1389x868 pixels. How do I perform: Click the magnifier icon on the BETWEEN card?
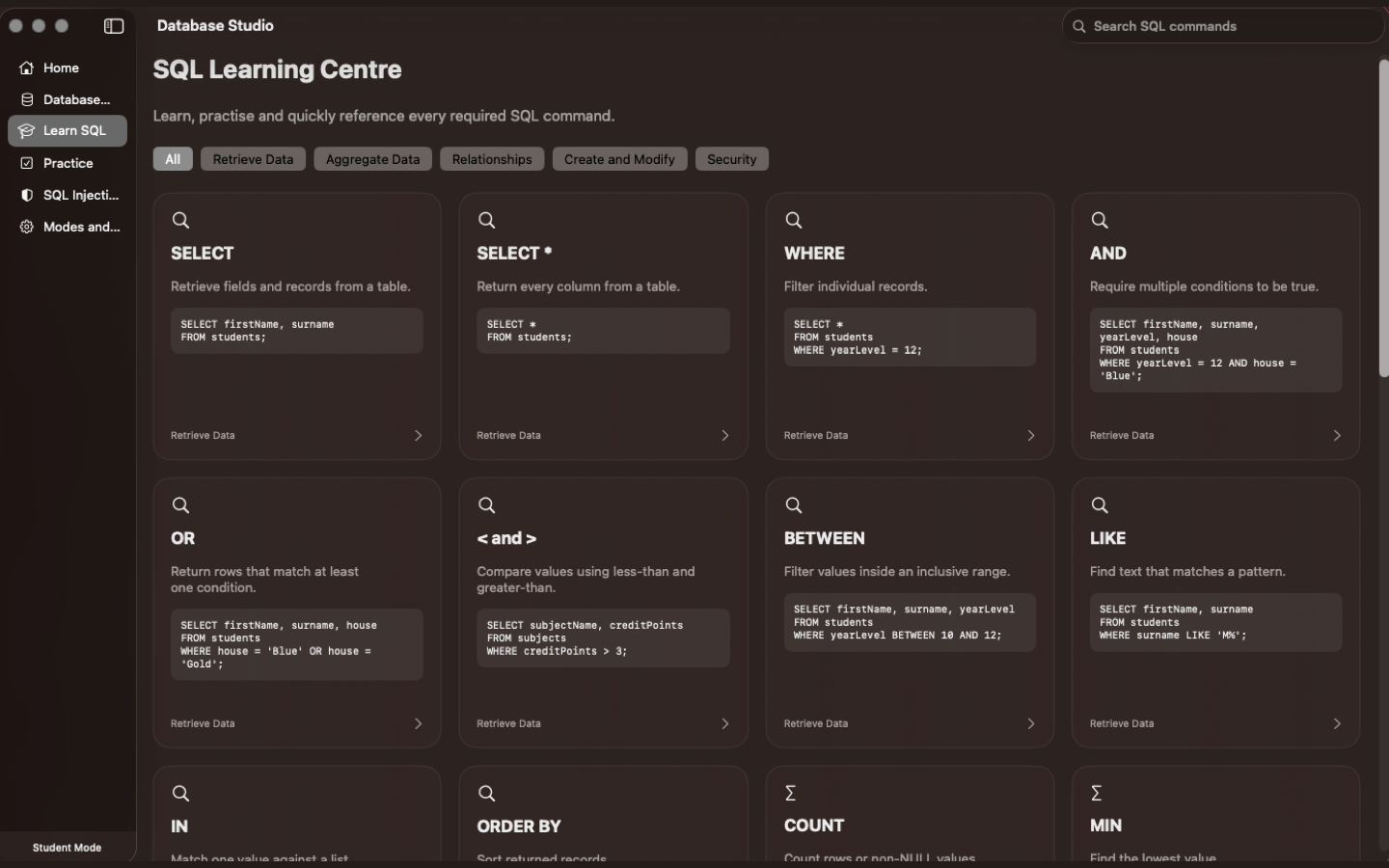pos(794,505)
